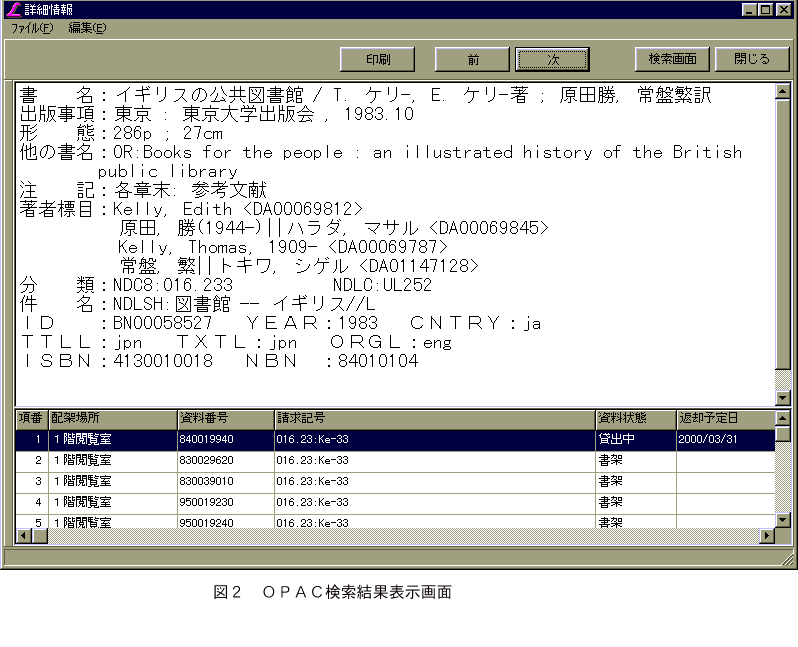Click the 返却予定日 column header
798x647 pixels.
726,418
